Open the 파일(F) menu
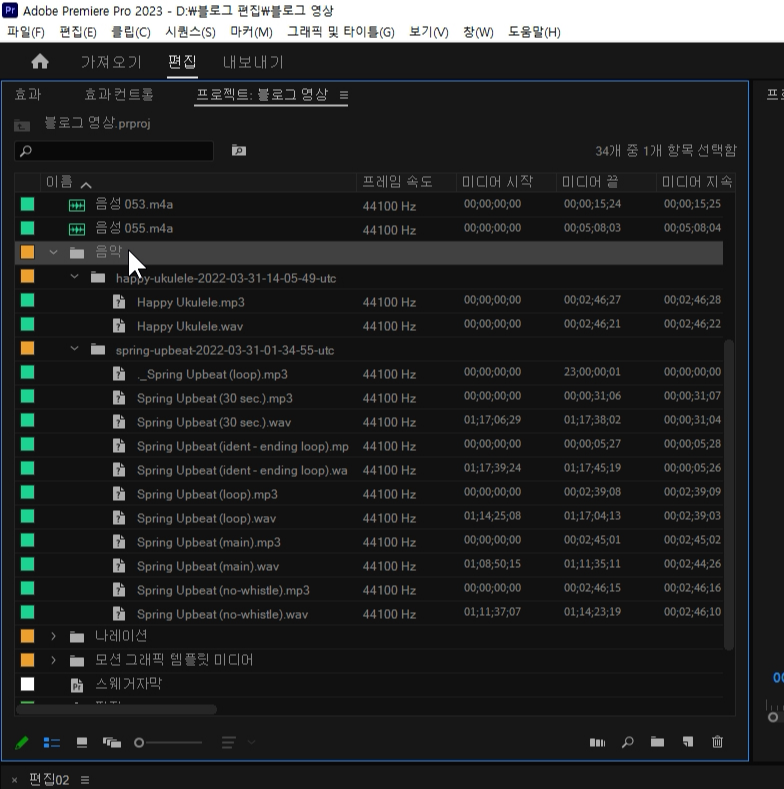The image size is (784, 789). [25, 32]
